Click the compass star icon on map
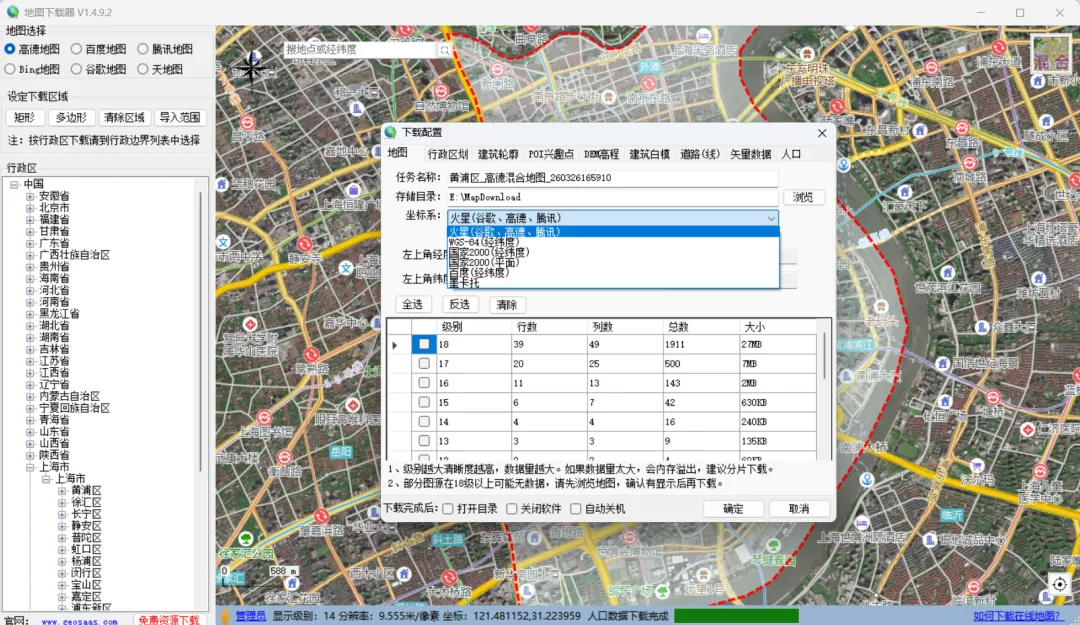This screenshot has height=625, width=1080. [x=252, y=68]
